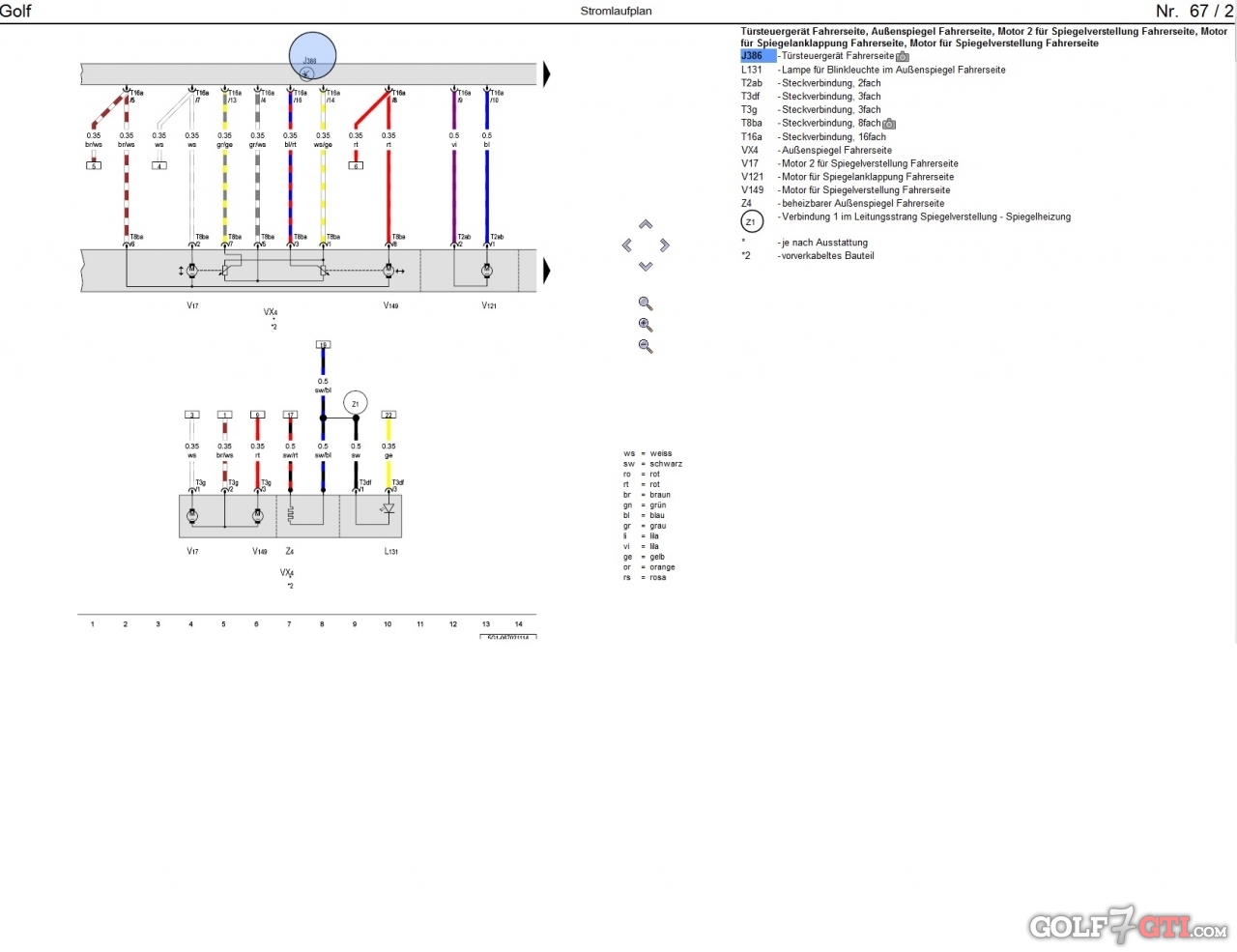Select legend entry T3g Steckverbindung, 3fach
The image size is (1237, 952).
tap(811, 110)
